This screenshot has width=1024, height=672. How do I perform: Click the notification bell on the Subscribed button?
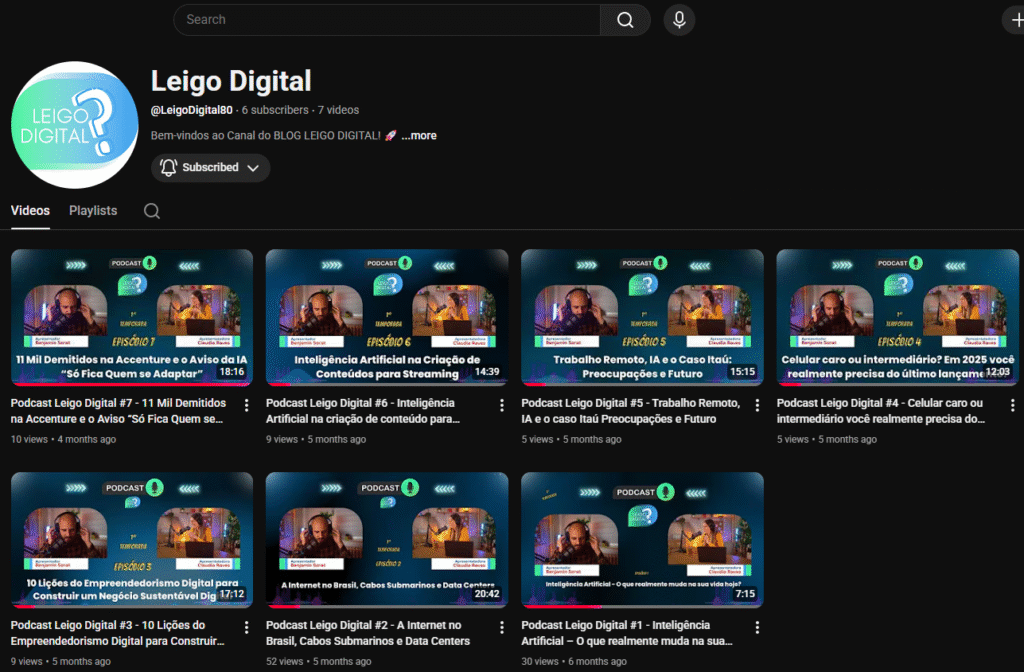point(168,168)
